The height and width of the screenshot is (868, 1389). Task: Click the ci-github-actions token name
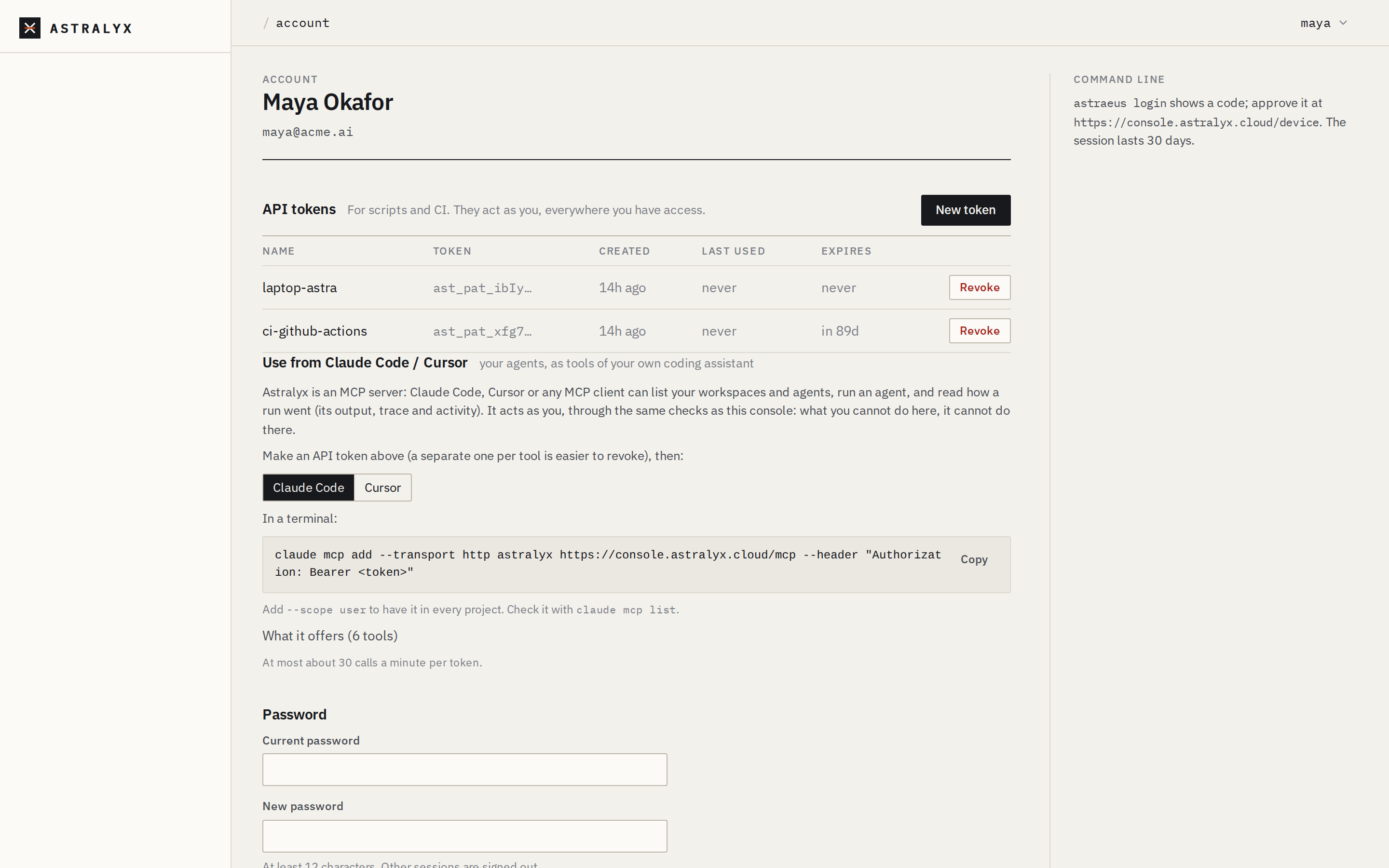pyautogui.click(x=314, y=331)
